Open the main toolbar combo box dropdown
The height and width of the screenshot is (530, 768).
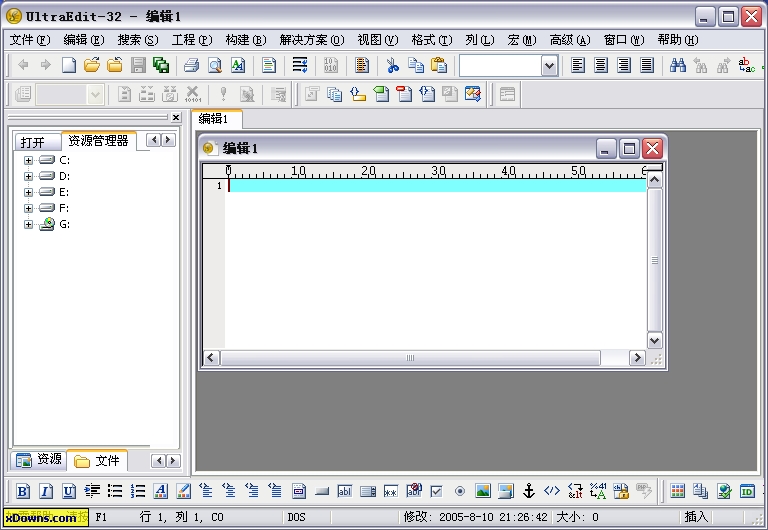click(x=550, y=66)
